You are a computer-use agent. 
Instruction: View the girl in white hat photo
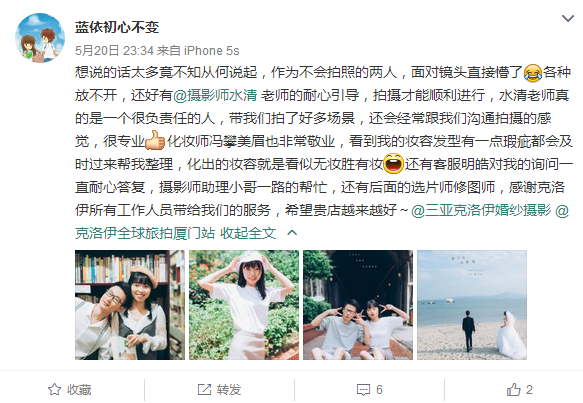(x=244, y=305)
